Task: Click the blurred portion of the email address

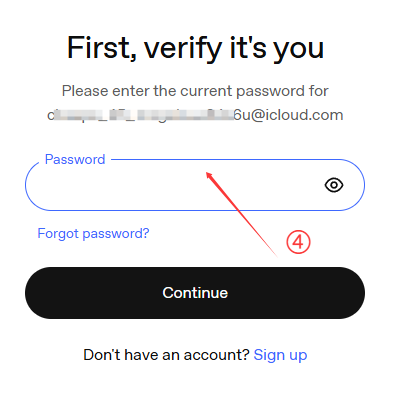Action: tap(143, 115)
